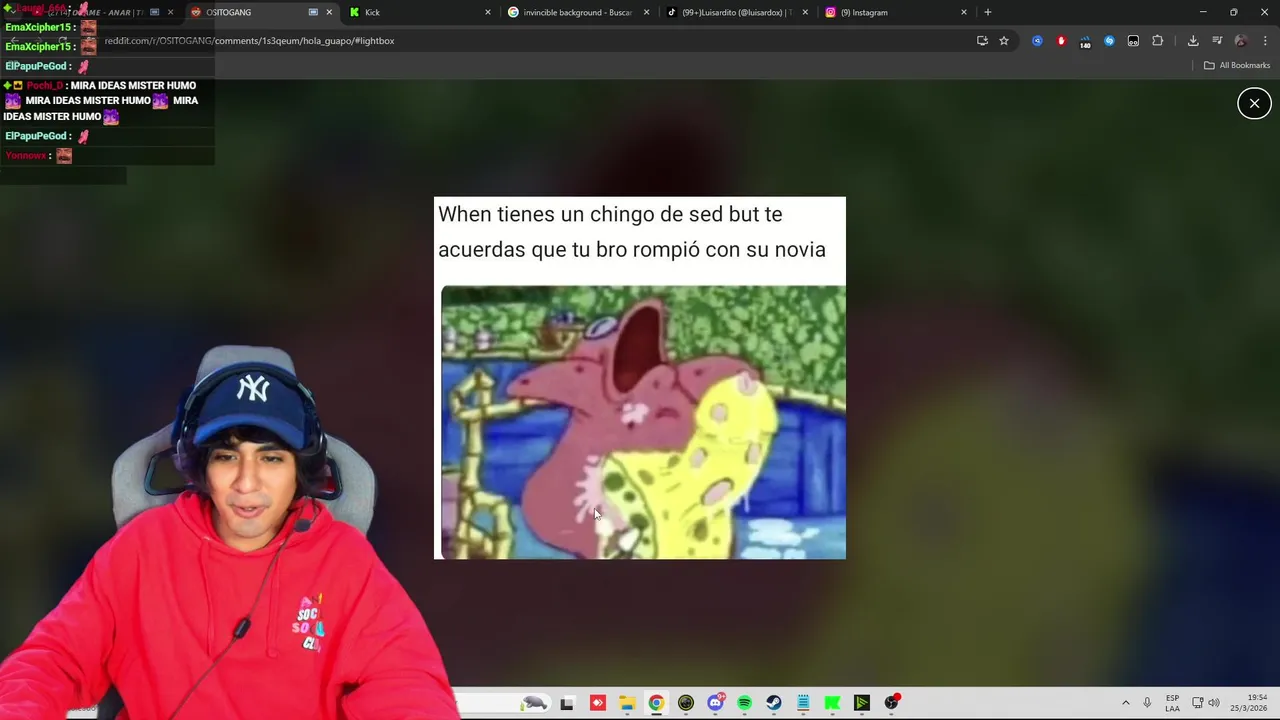Close the invincible background tab

click(646, 12)
